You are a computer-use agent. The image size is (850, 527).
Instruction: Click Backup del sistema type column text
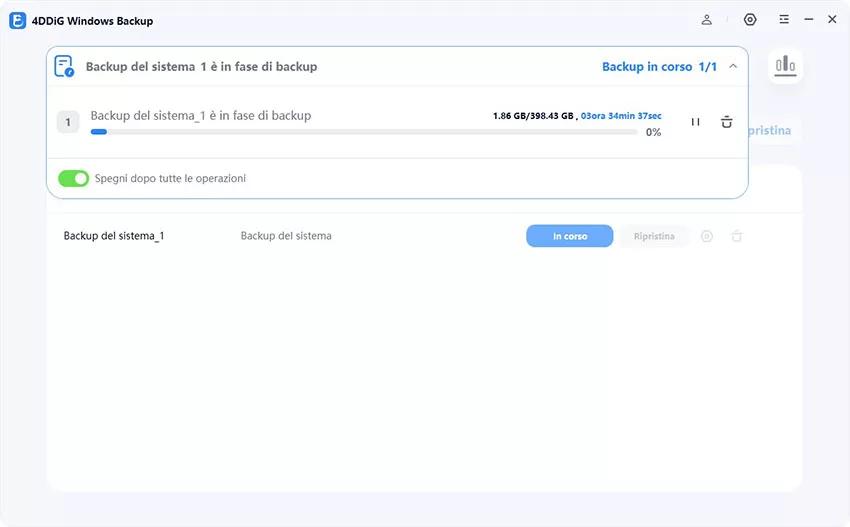(286, 236)
